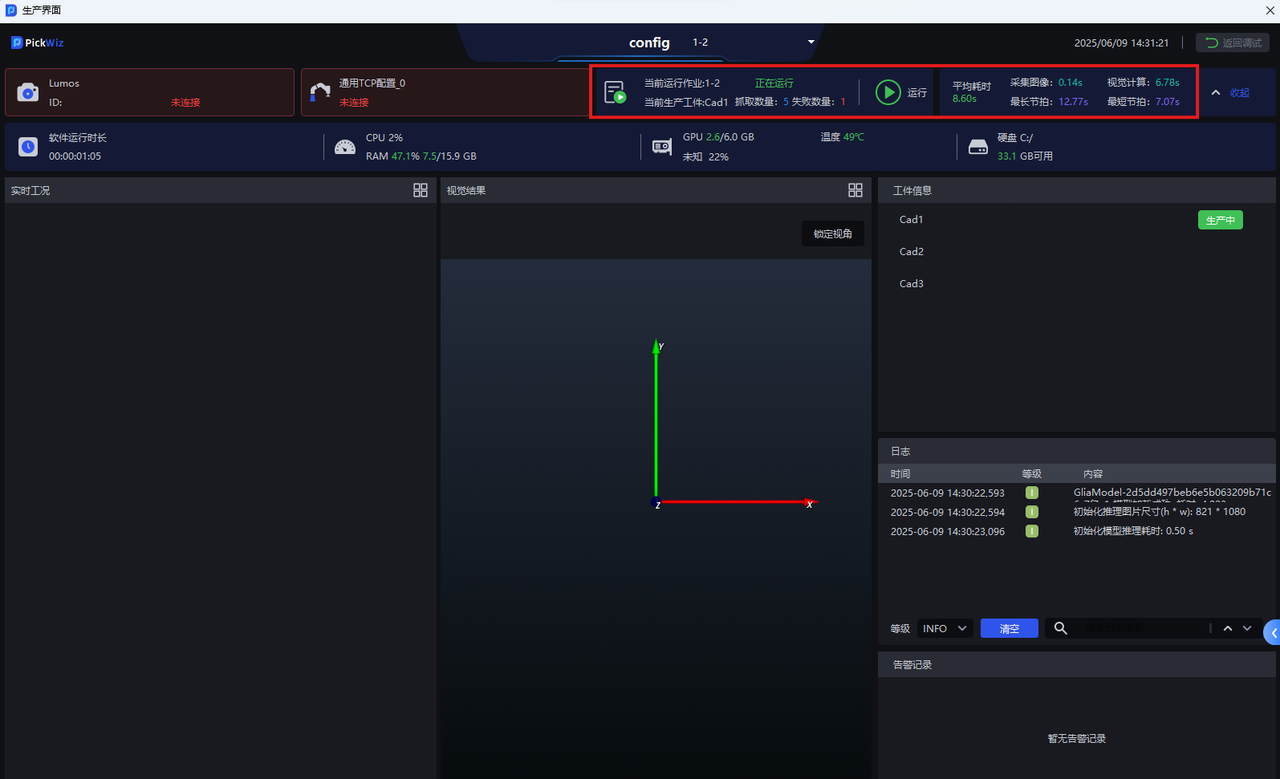Image resolution: width=1280 pixels, height=779 pixels.
Task: Click the GPU card icon
Action: 662,147
